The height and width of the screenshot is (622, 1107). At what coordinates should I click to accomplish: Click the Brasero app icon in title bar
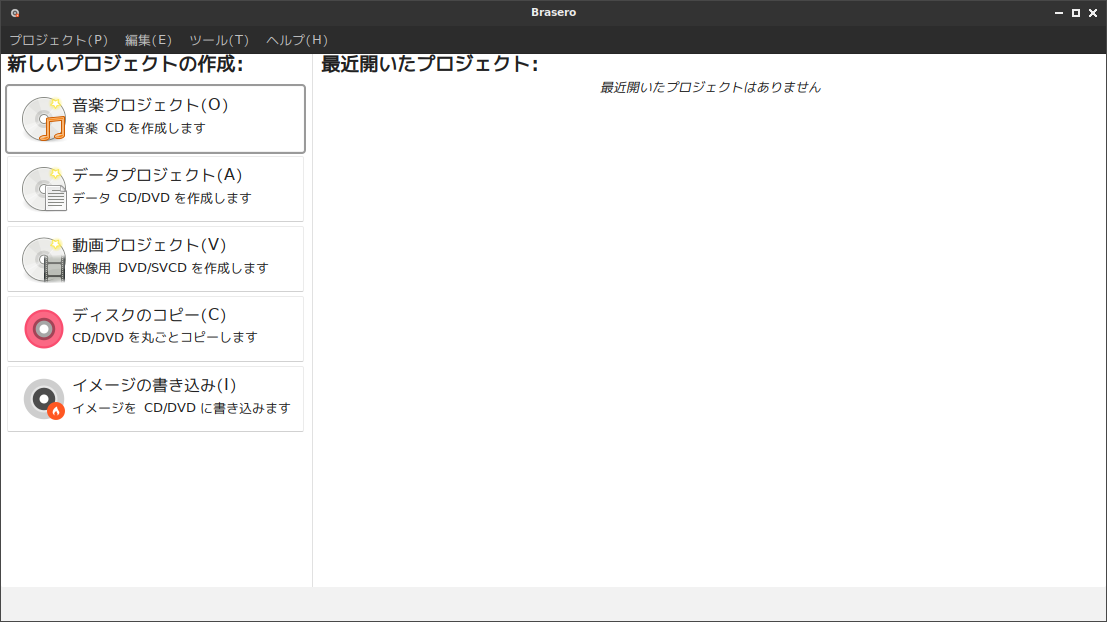coord(15,13)
